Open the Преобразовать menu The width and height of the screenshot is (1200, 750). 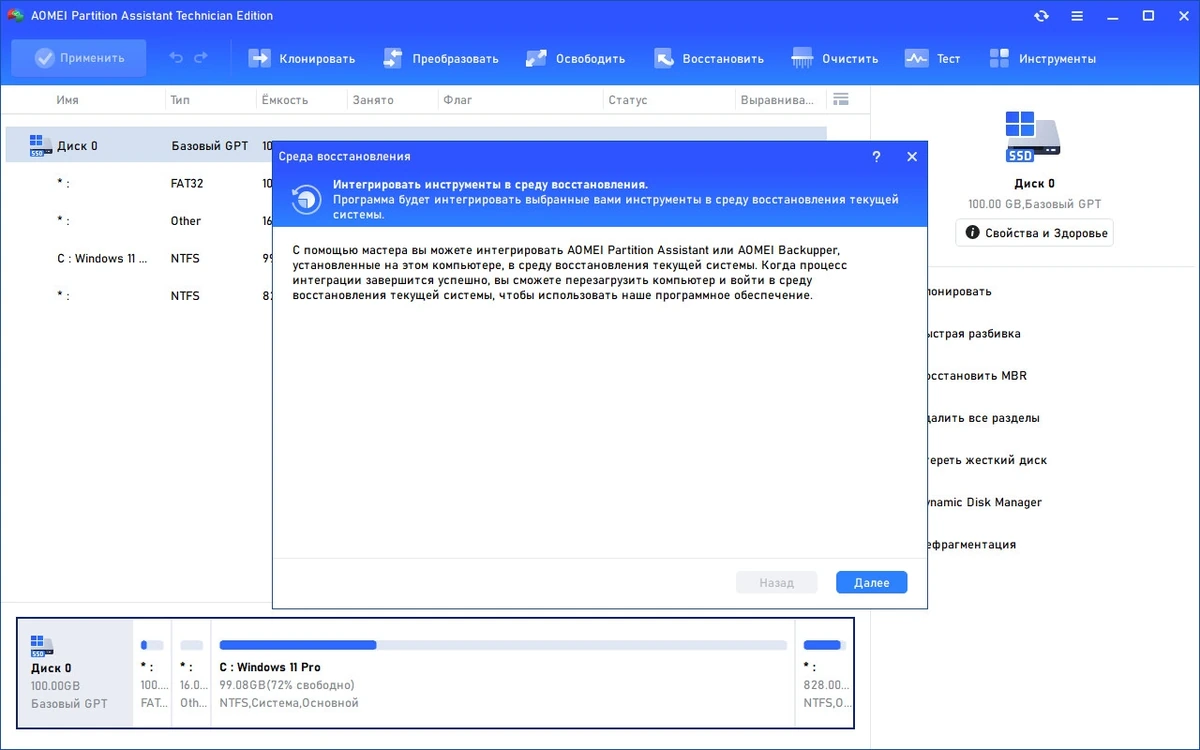(441, 58)
